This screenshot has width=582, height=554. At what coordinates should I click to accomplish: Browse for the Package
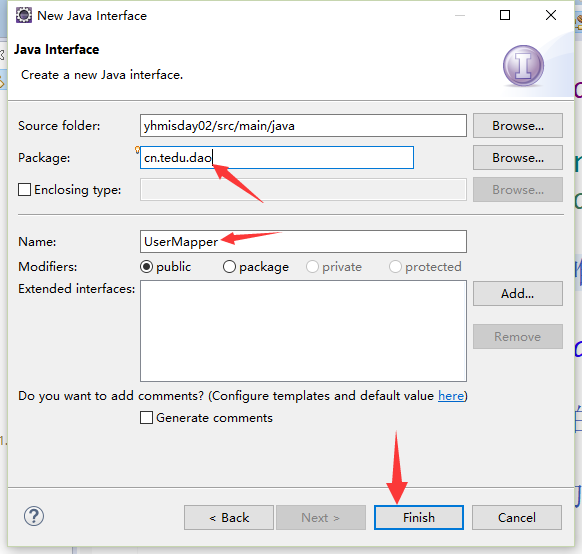518,158
